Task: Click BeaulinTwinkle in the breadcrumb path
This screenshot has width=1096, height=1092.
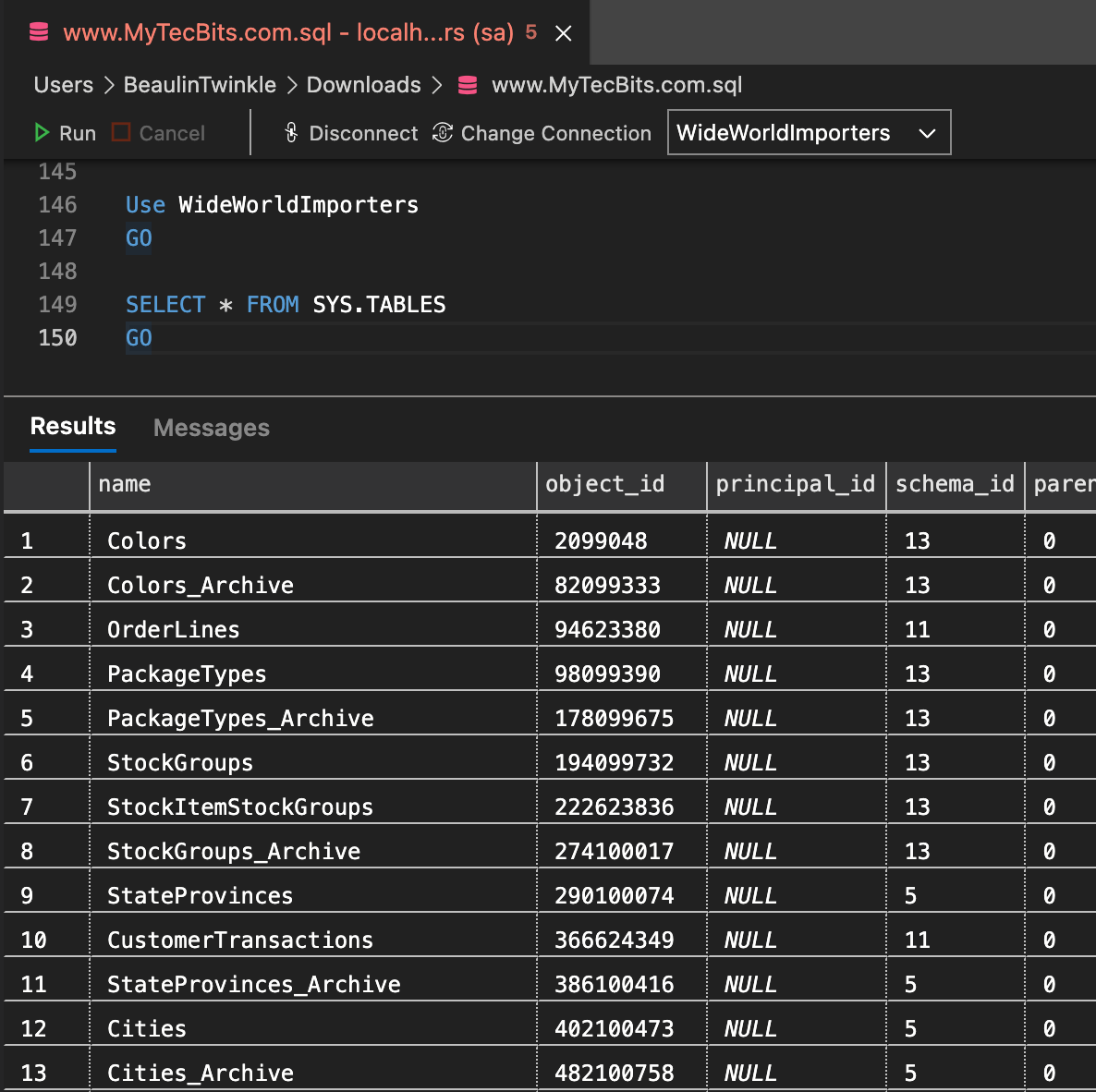Action: pyautogui.click(x=200, y=84)
